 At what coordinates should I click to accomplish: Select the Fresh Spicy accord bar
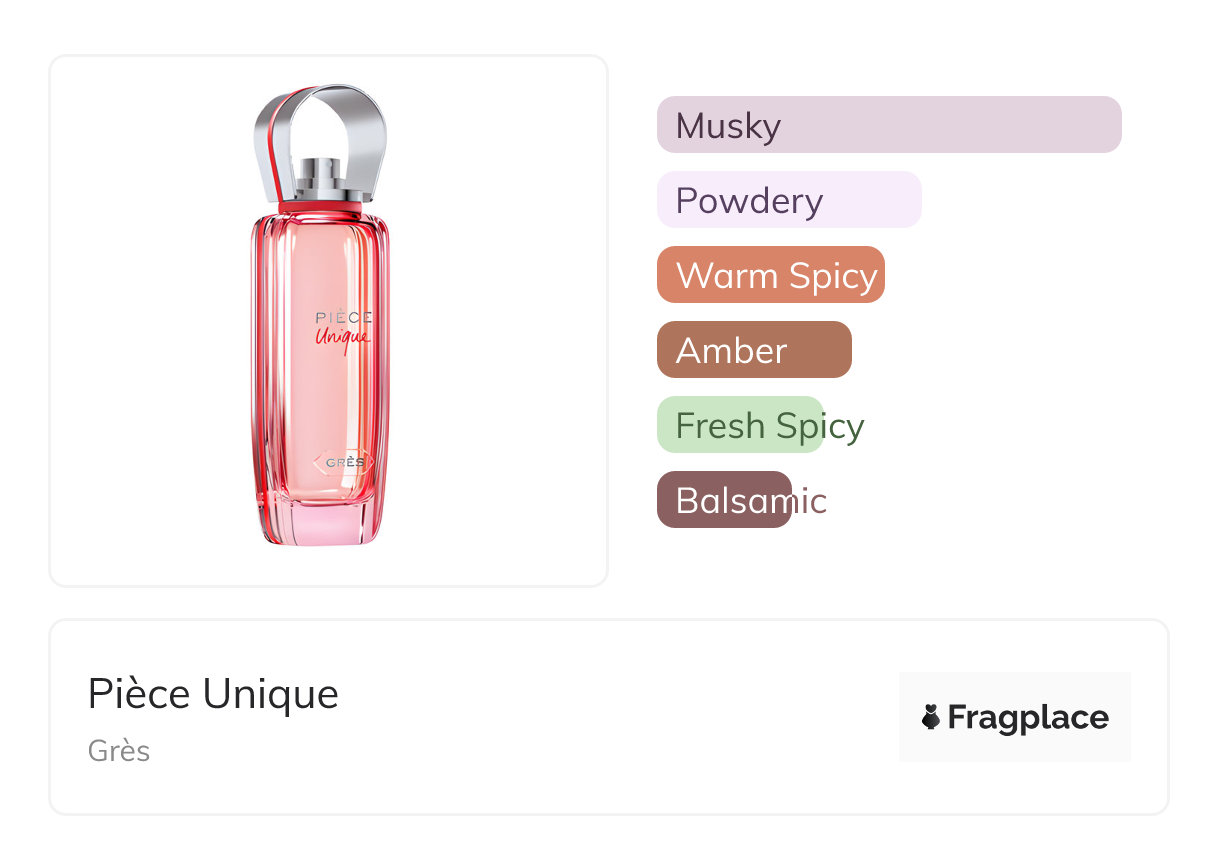point(740,425)
